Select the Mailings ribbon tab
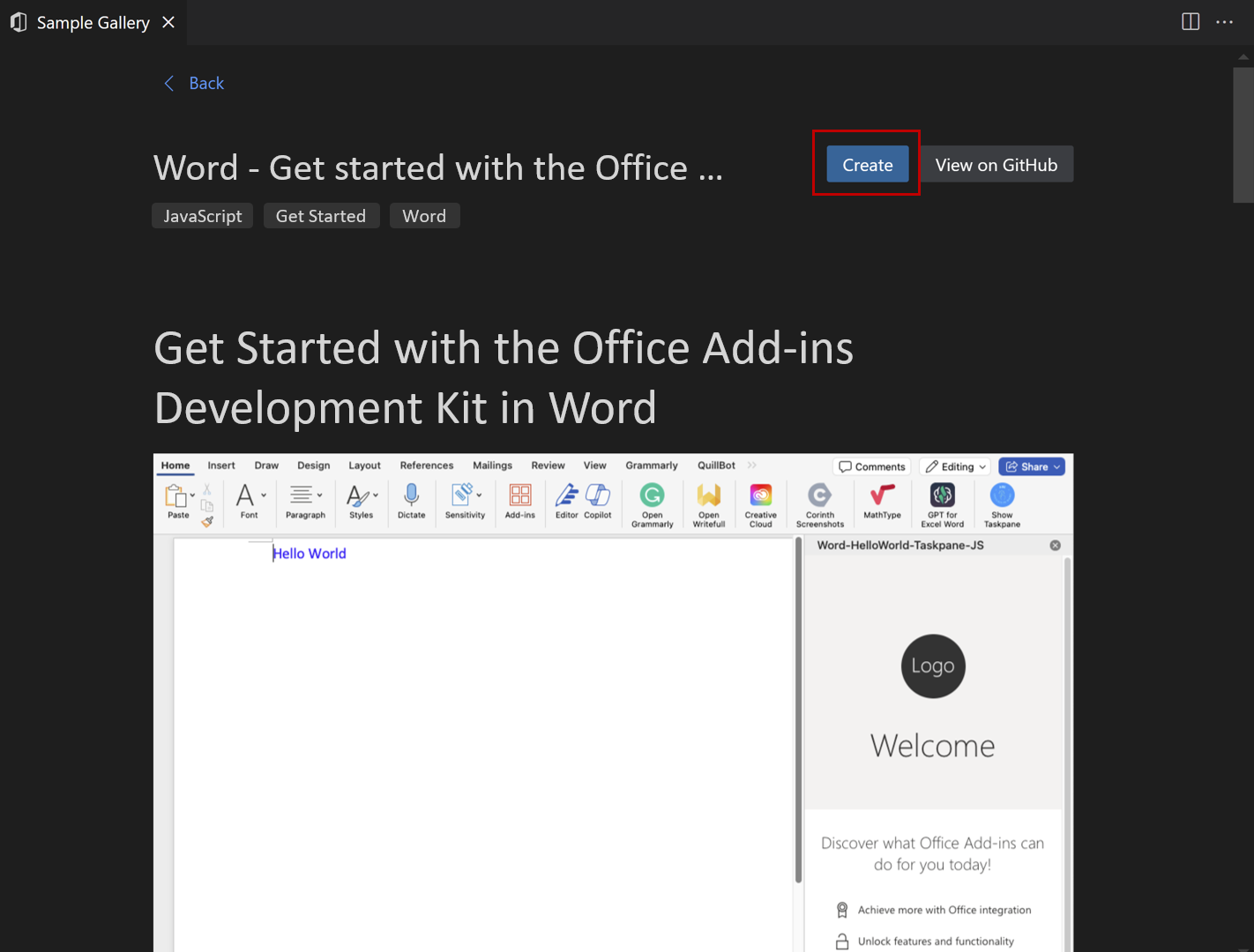The height and width of the screenshot is (952, 1254). coord(493,465)
